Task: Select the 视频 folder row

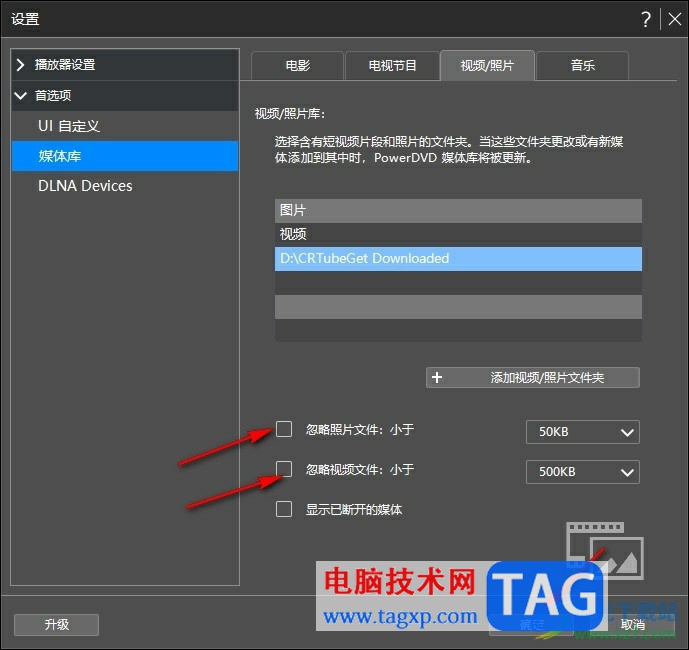Action: click(458, 234)
